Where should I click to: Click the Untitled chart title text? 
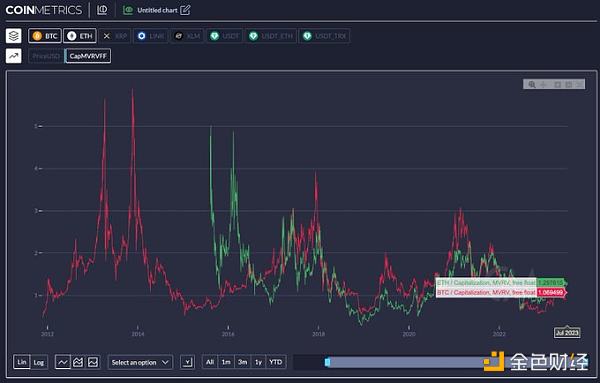pyautogui.click(x=157, y=10)
